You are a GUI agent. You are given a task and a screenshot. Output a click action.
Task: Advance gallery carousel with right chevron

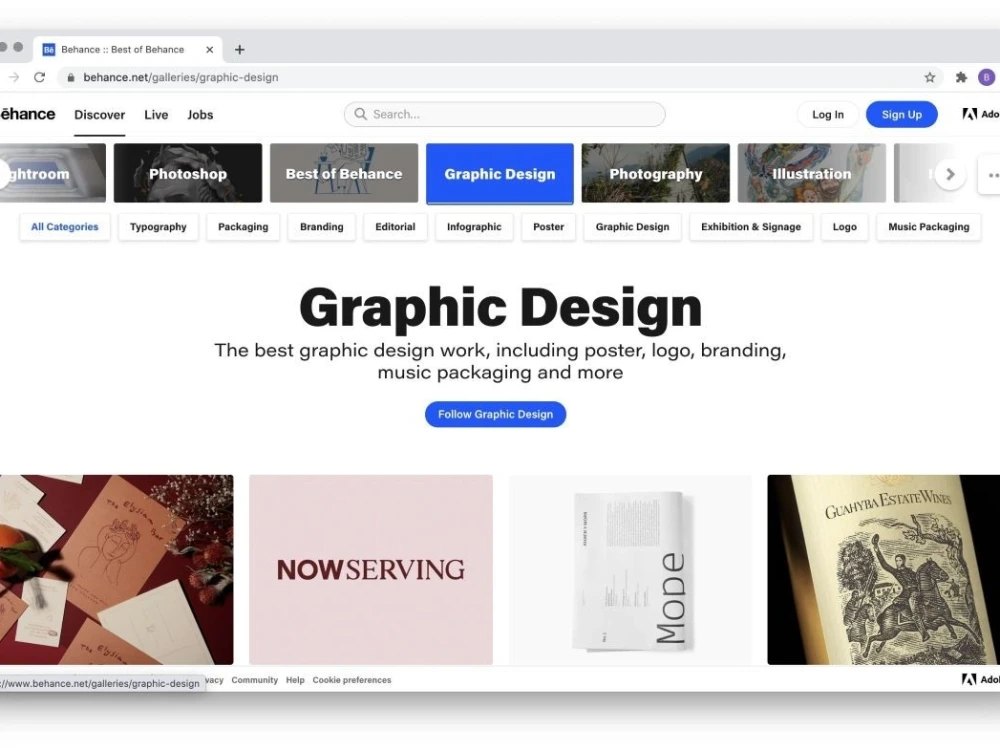950,174
